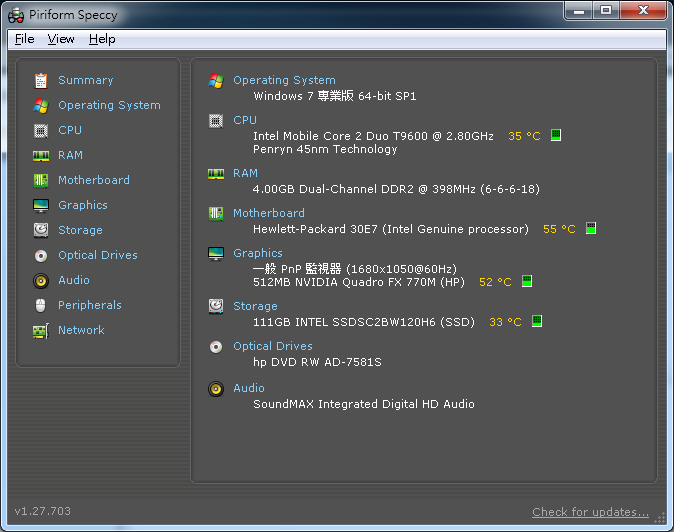Click the storage temperature 33 °C value
Image resolution: width=674 pixels, height=532 pixels.
coord(505,322)
